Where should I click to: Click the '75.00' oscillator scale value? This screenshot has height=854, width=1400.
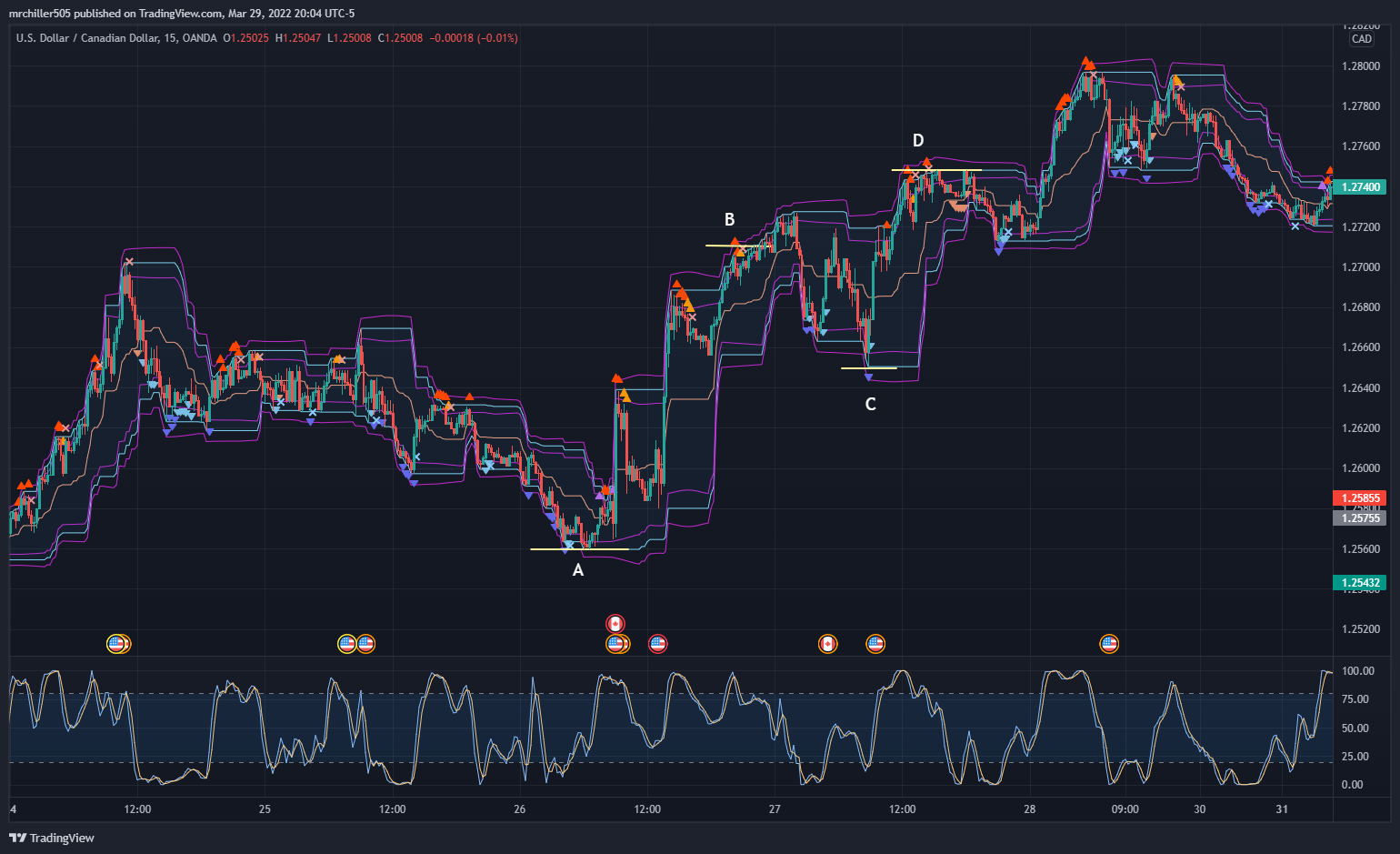1355,699
